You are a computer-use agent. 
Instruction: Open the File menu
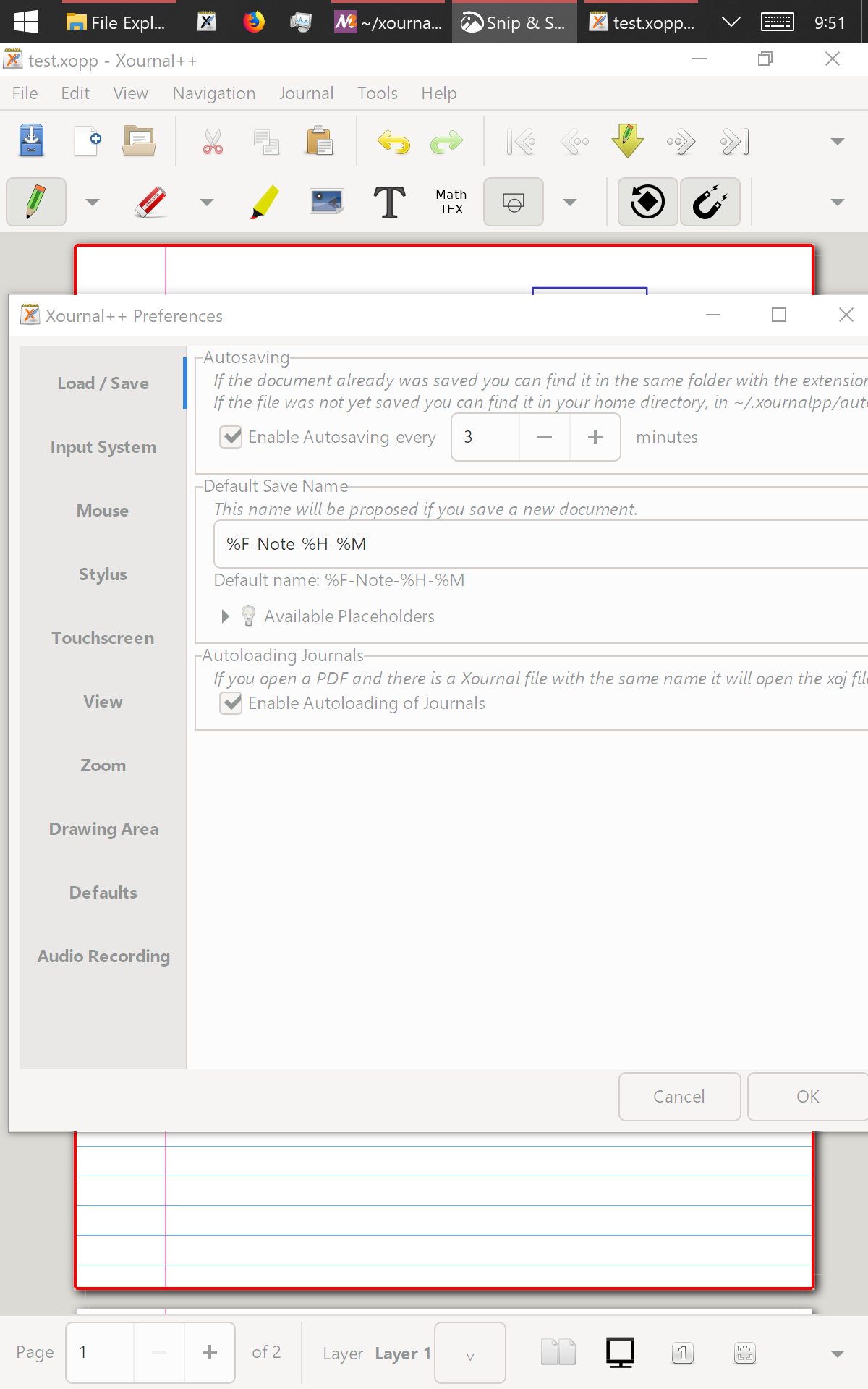point(25,93)
